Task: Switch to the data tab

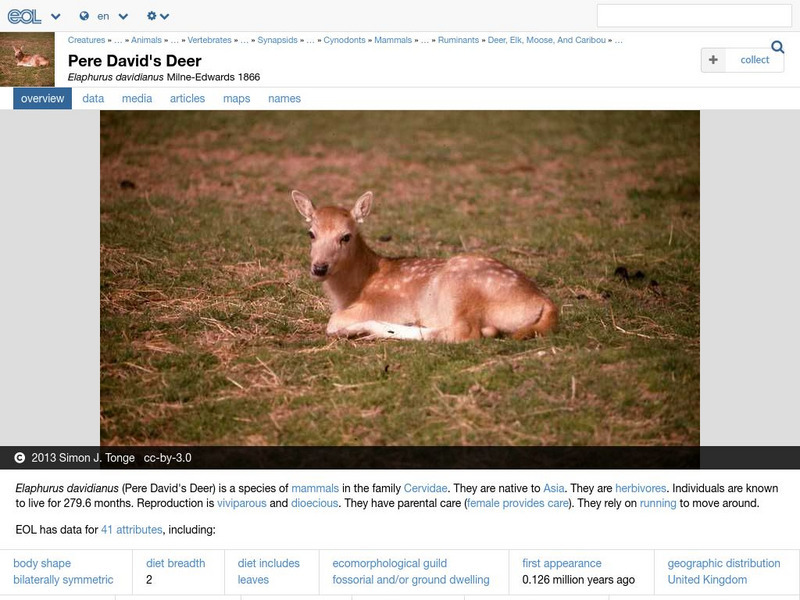Action: pyautogui.click(x=92, y=98)
